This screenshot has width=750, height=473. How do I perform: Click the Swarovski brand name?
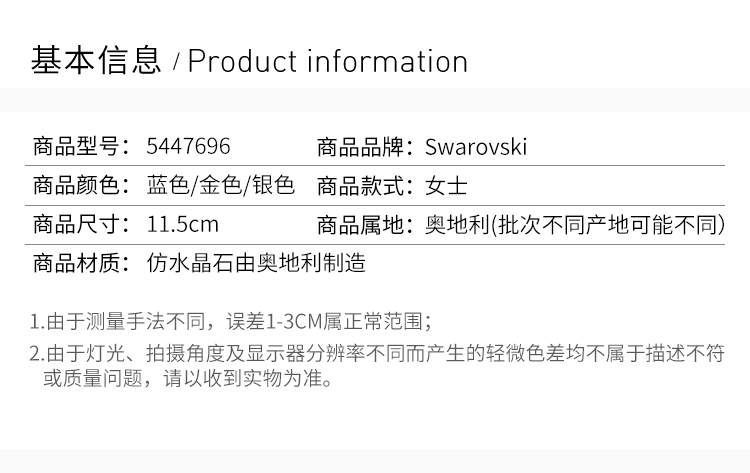pos(475,148)
